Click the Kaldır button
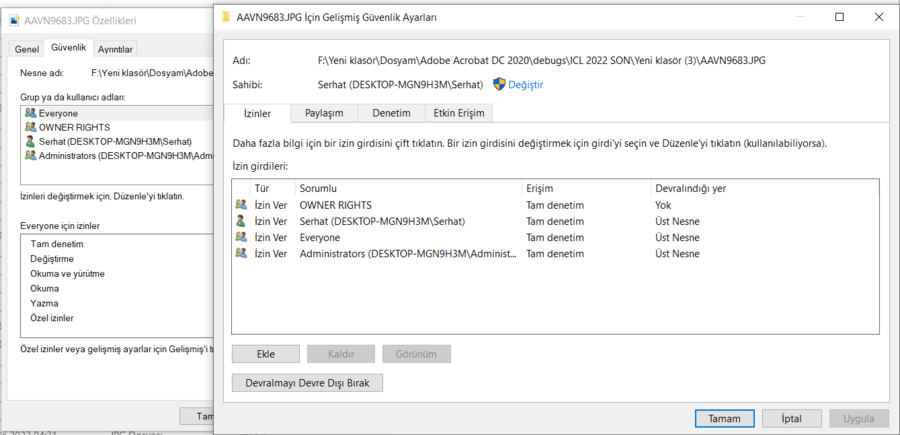The height and width of the screenshot is (435, 900). coord(341,354)
